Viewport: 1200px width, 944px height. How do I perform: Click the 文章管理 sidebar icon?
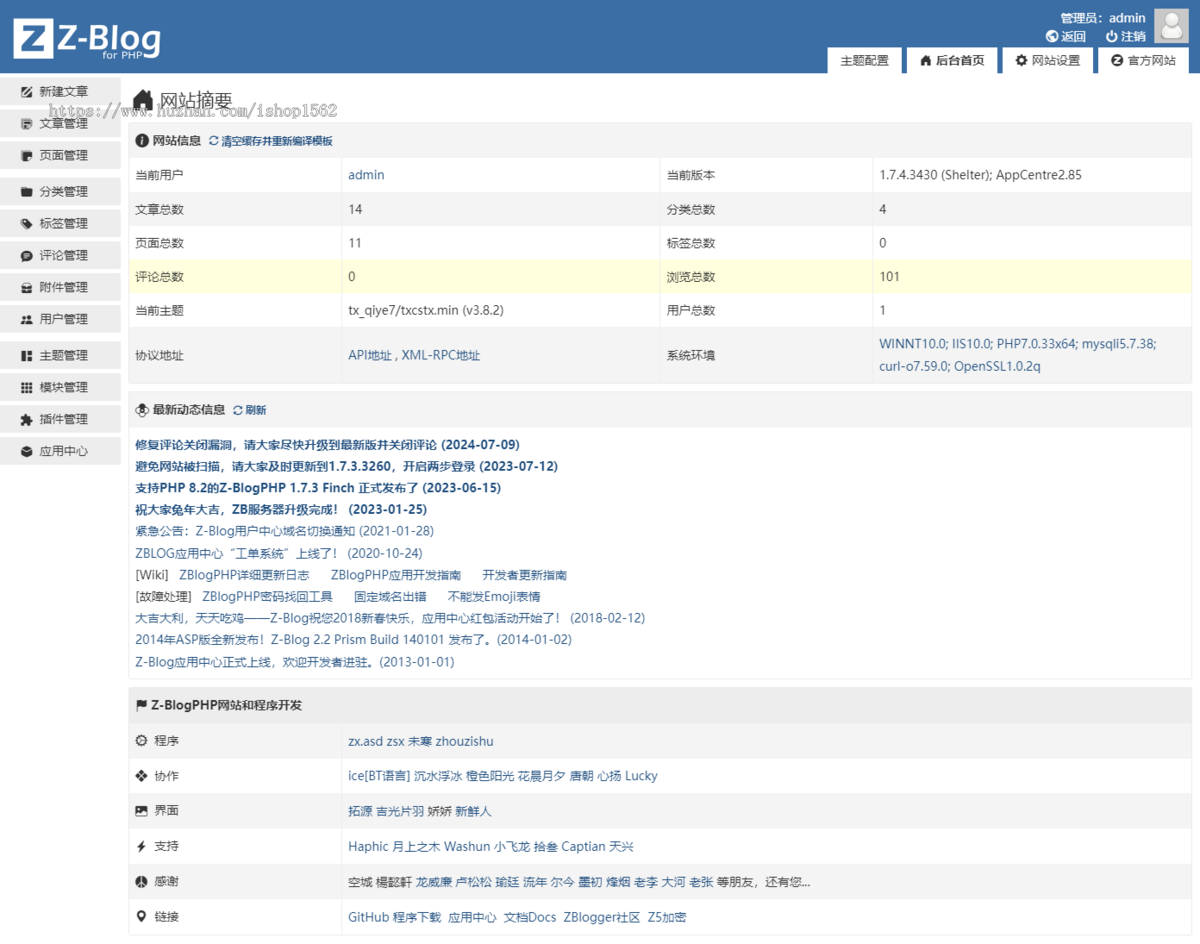[27, 123]
